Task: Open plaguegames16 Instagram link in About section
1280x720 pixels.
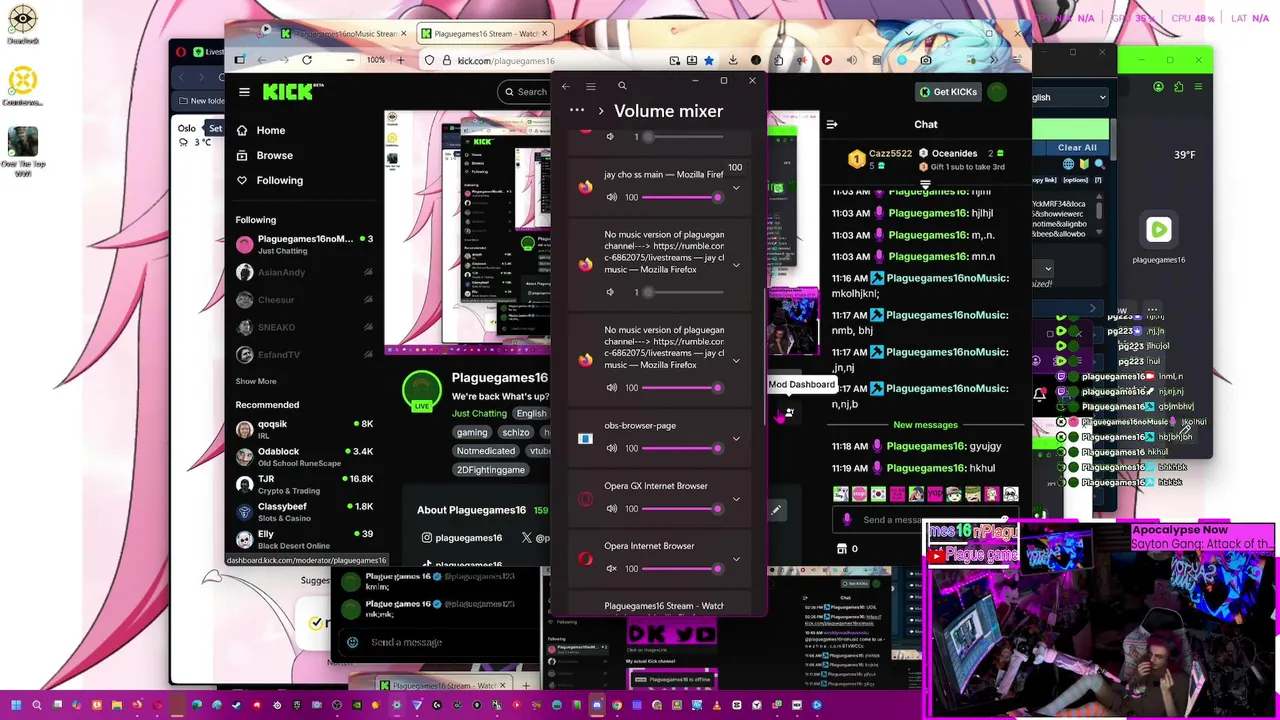Action: (x=462, y=538)
